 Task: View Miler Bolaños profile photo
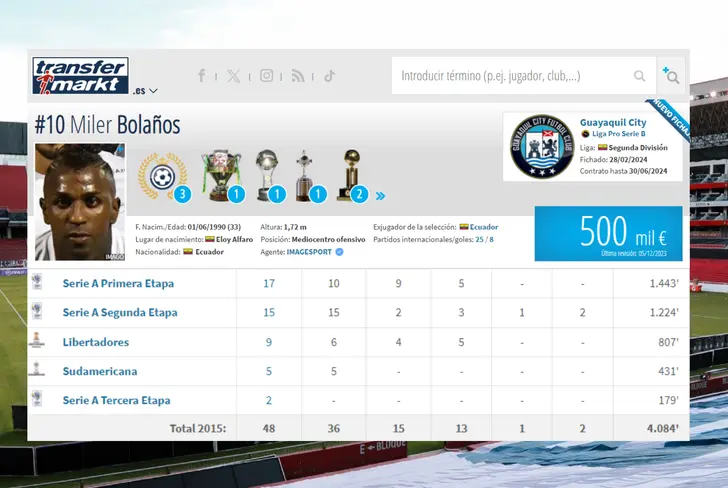click(80, 202)
